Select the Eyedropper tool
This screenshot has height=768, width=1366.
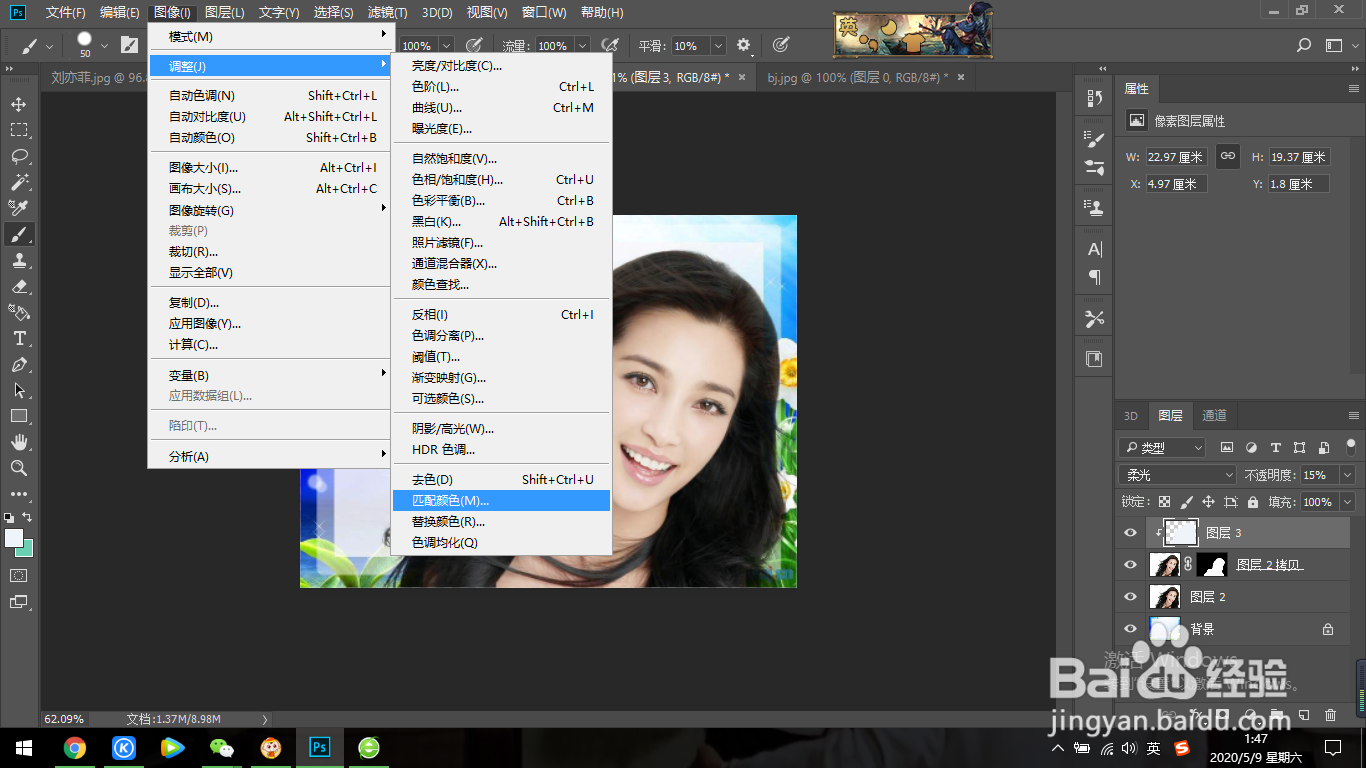(x=19, y=208)
